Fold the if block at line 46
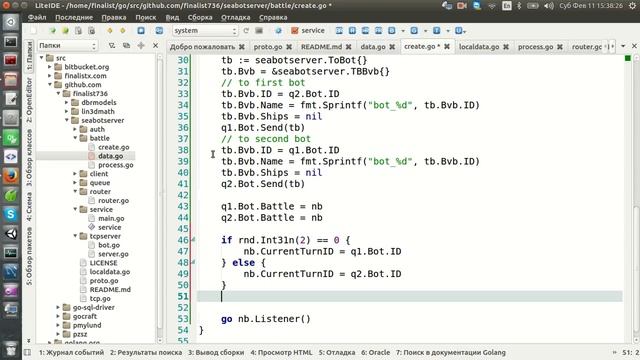 click(x=193, y=240)
